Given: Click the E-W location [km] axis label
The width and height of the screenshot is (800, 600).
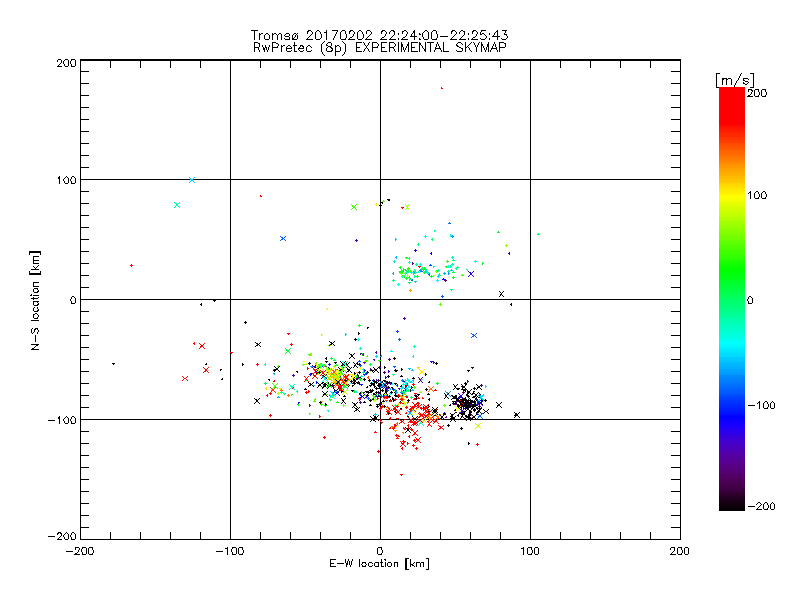Looking at the screenshot, I should point(379,565).
